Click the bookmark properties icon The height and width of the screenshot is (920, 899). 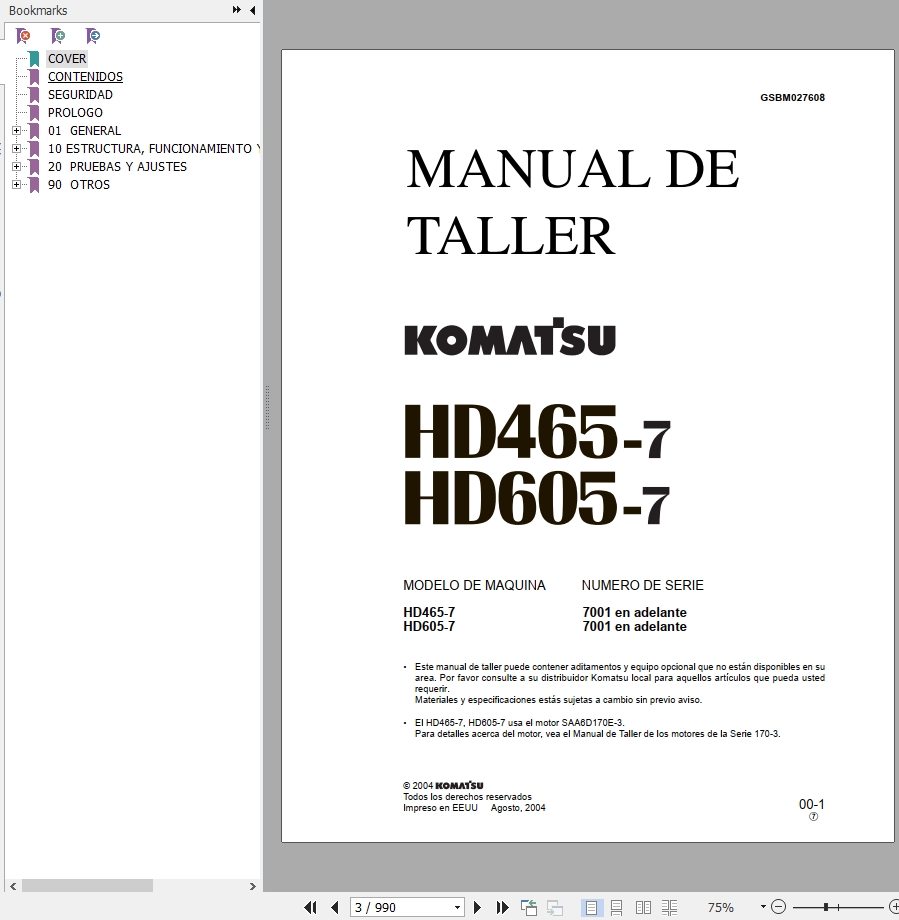tap(93, 36)
